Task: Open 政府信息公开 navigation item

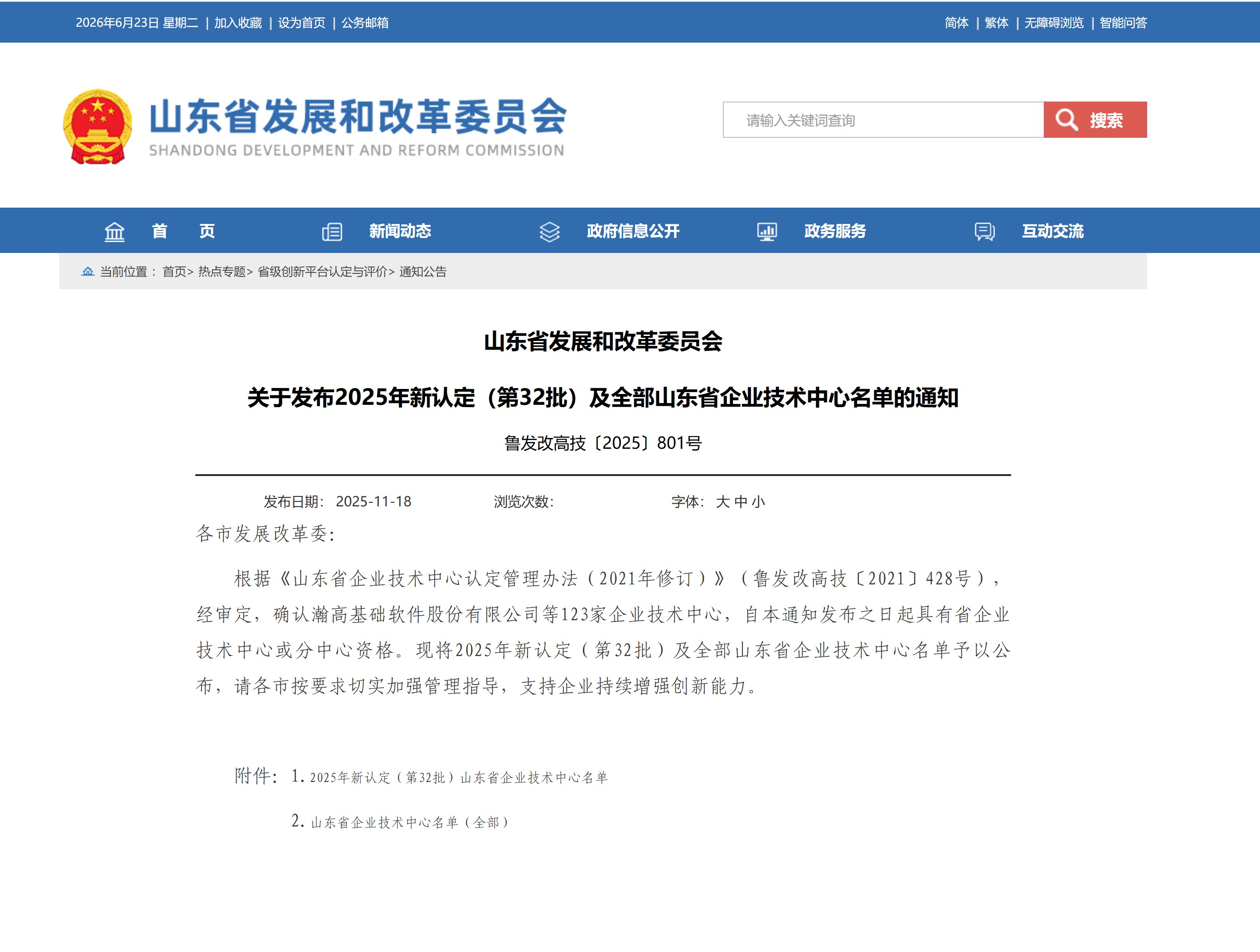Action: click(x=633, y=231)
